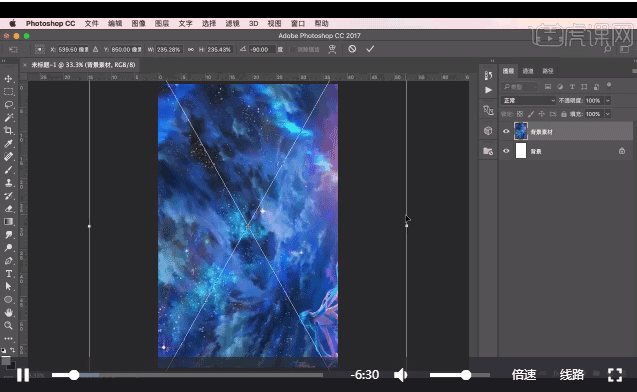This screenshot has width=637, height=392.
Task: Expand the fill 100% dropdown arrow
Action: (608, 114)
